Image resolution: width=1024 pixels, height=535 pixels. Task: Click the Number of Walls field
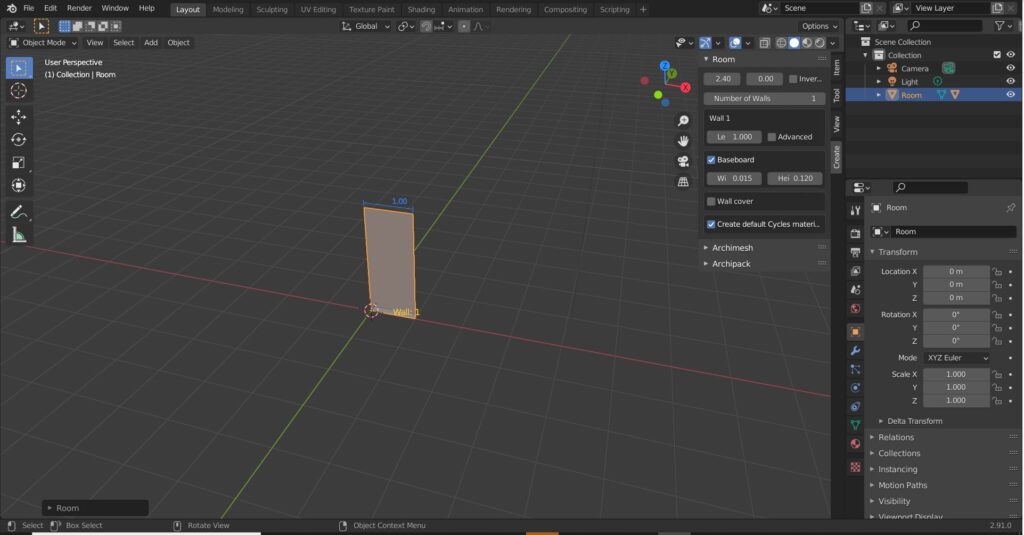764,99
